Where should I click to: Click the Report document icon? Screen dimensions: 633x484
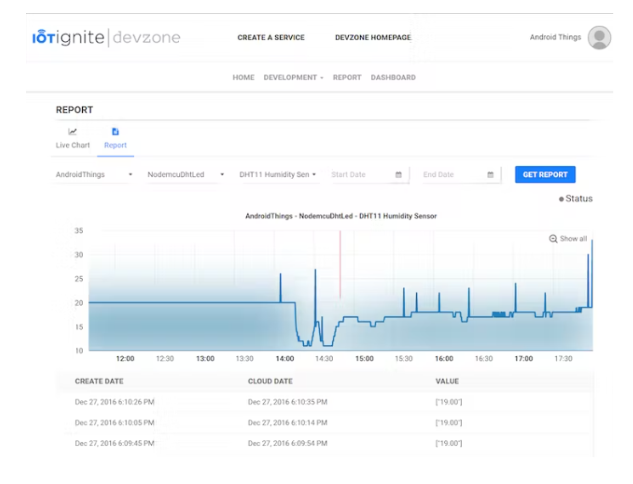coord(115,132)
